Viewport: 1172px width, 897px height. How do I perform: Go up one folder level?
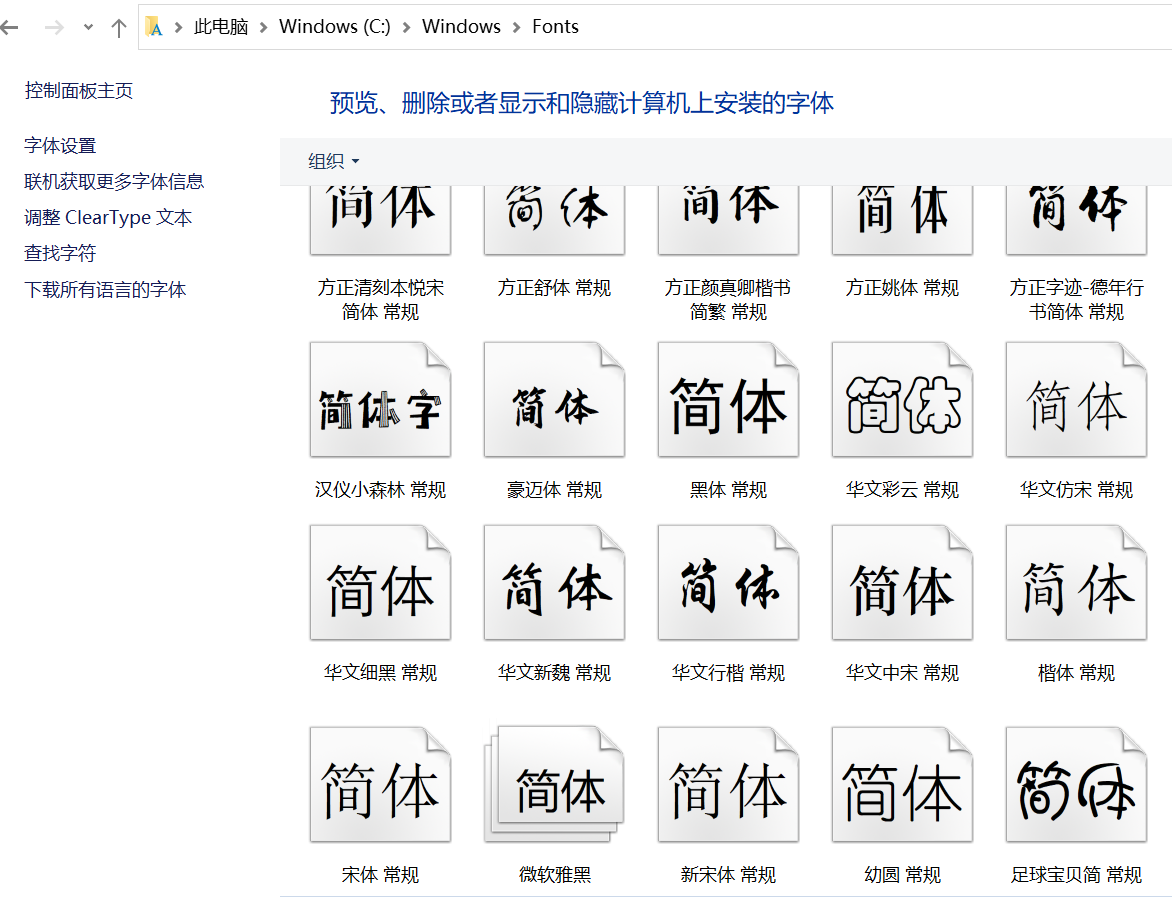point(118,28)
